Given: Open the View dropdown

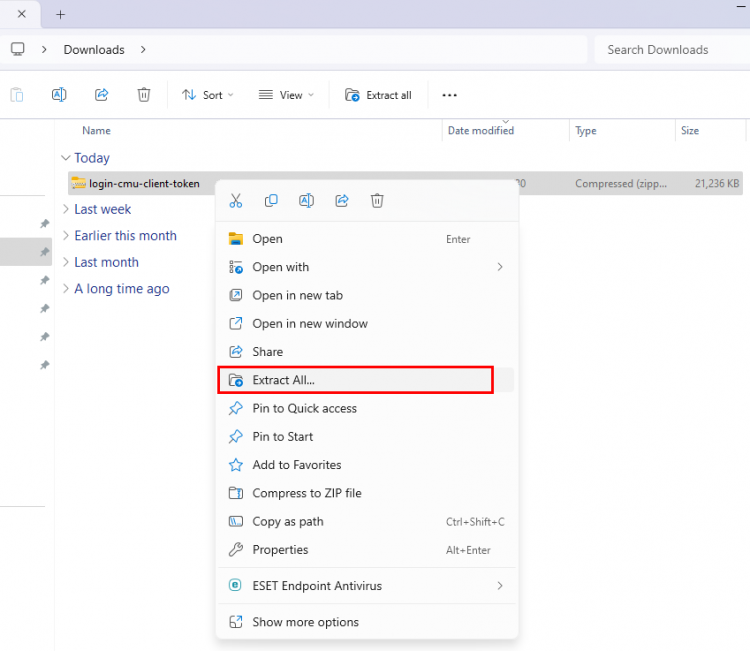Looking at the screenshot, I should [285, 95].
